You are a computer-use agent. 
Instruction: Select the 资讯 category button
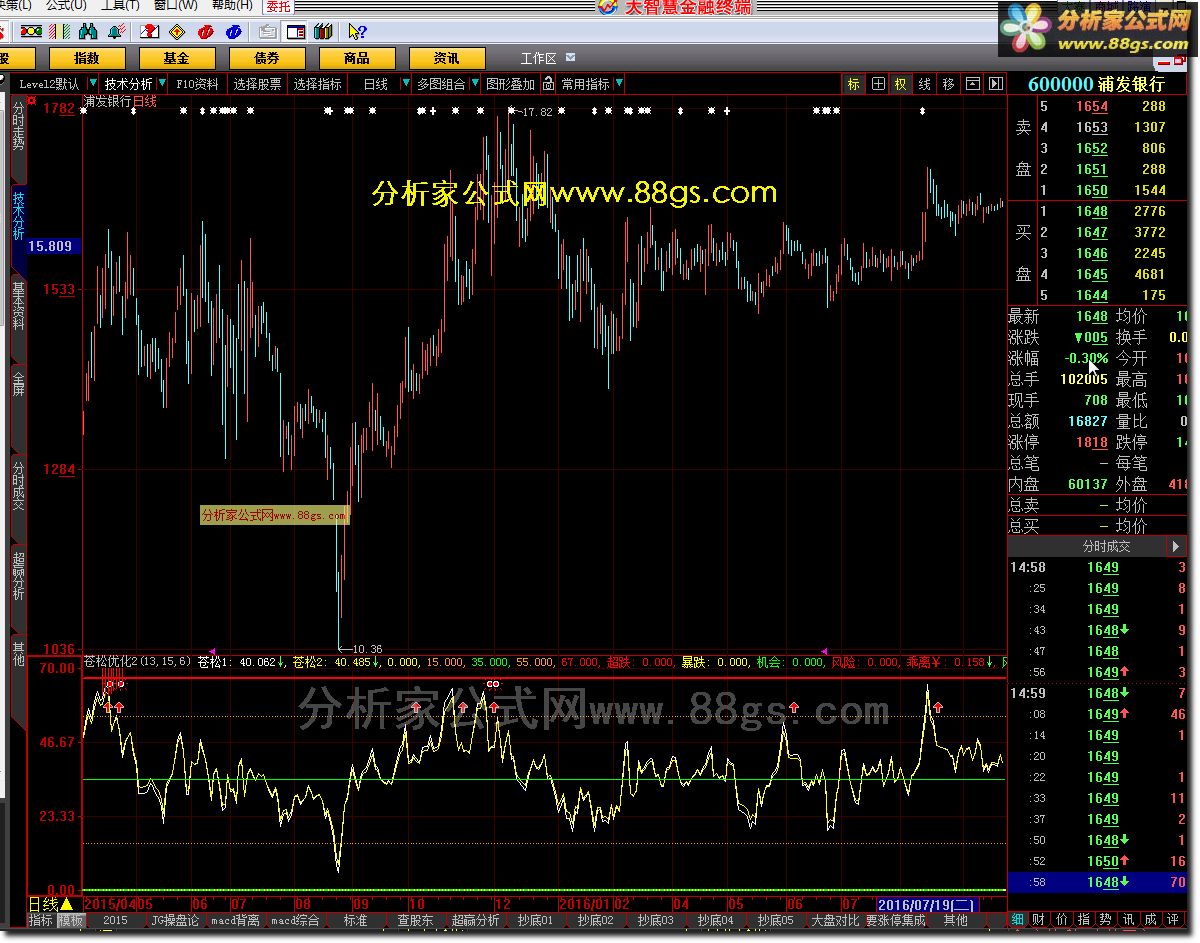447,58
